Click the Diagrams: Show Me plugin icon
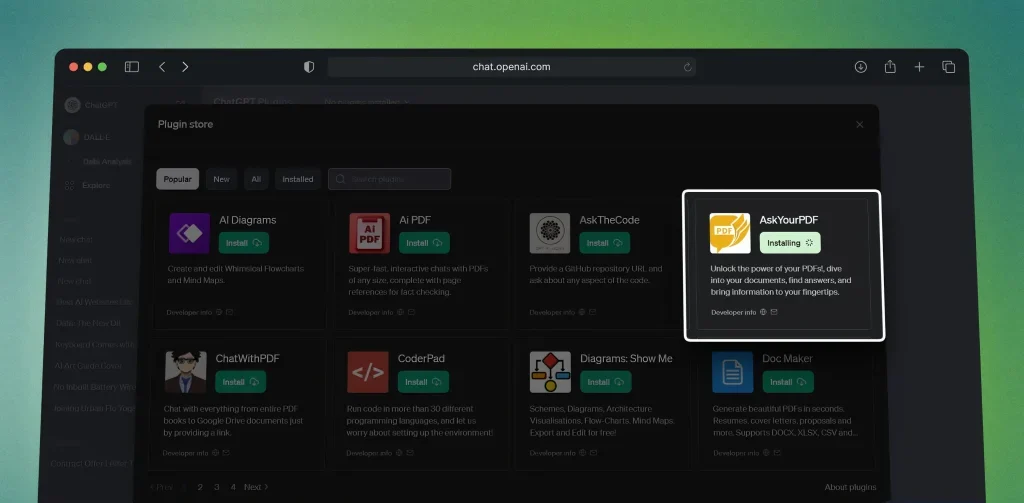 (549, 372)
